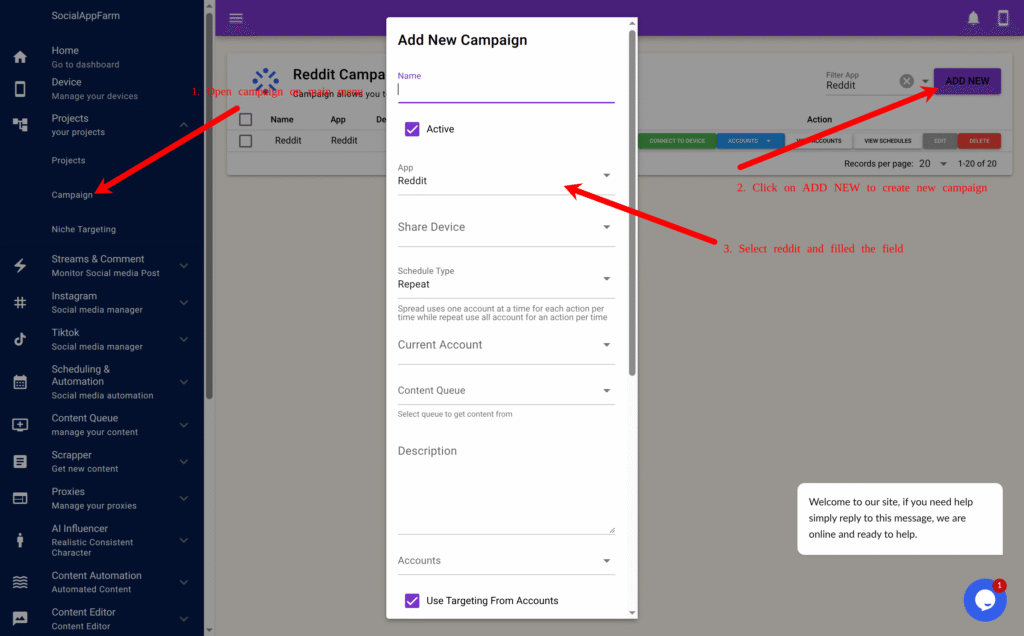Click the Scheduling calendar icon in sidebar
The image size is (1024, 636).
click(20, 382)
